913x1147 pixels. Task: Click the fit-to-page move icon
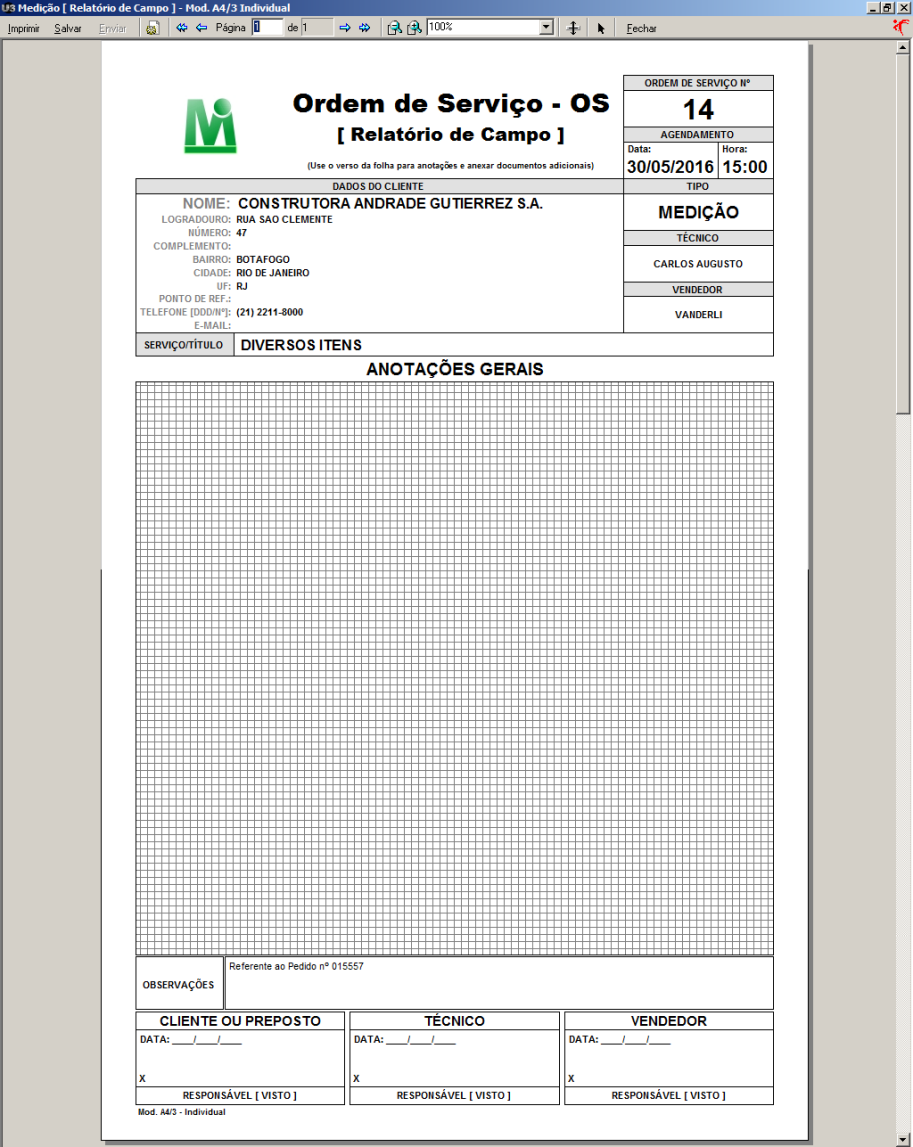[573, 28]
